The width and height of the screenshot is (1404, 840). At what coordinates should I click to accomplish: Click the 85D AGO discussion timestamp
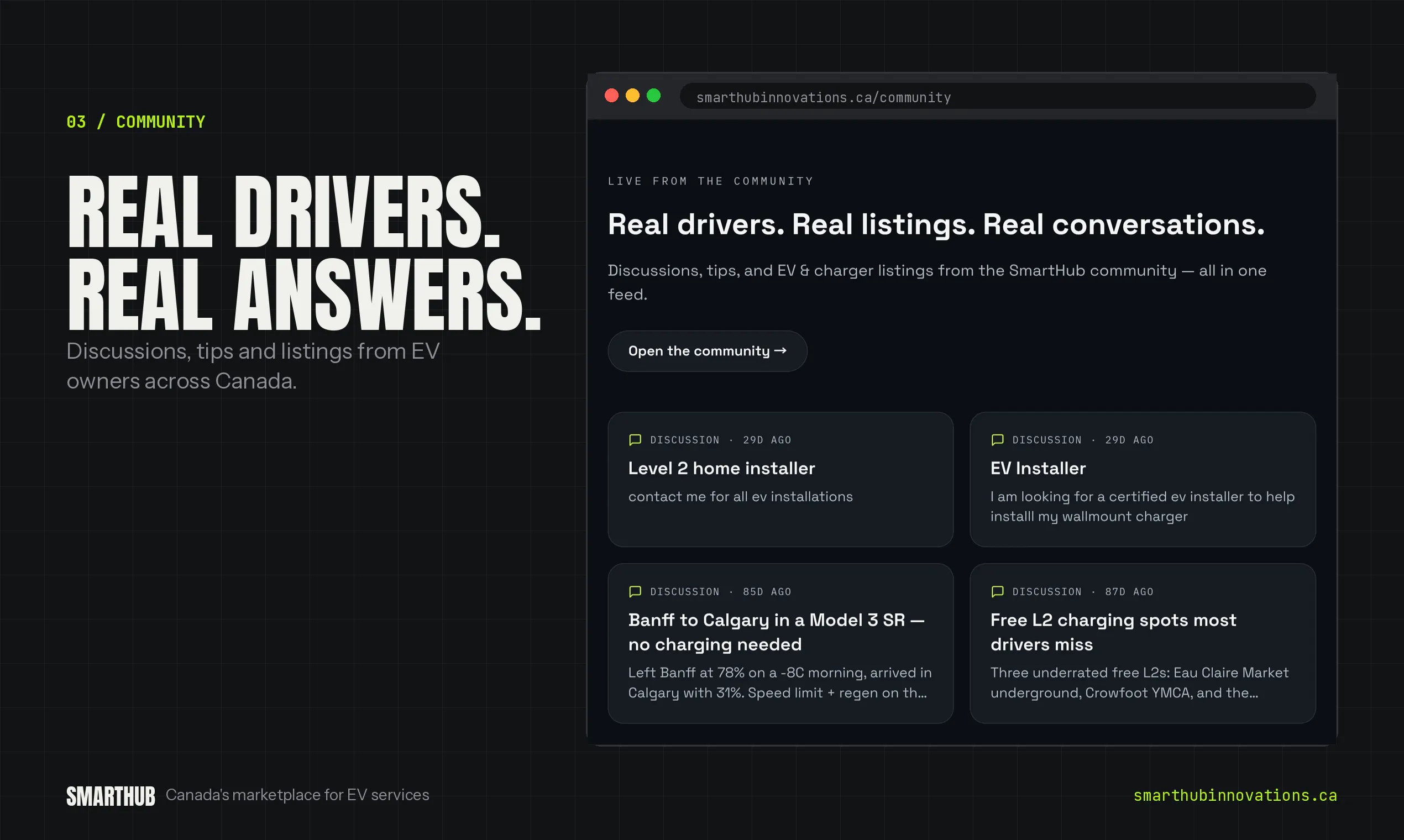pyautogui.click(x=767, y=591)
